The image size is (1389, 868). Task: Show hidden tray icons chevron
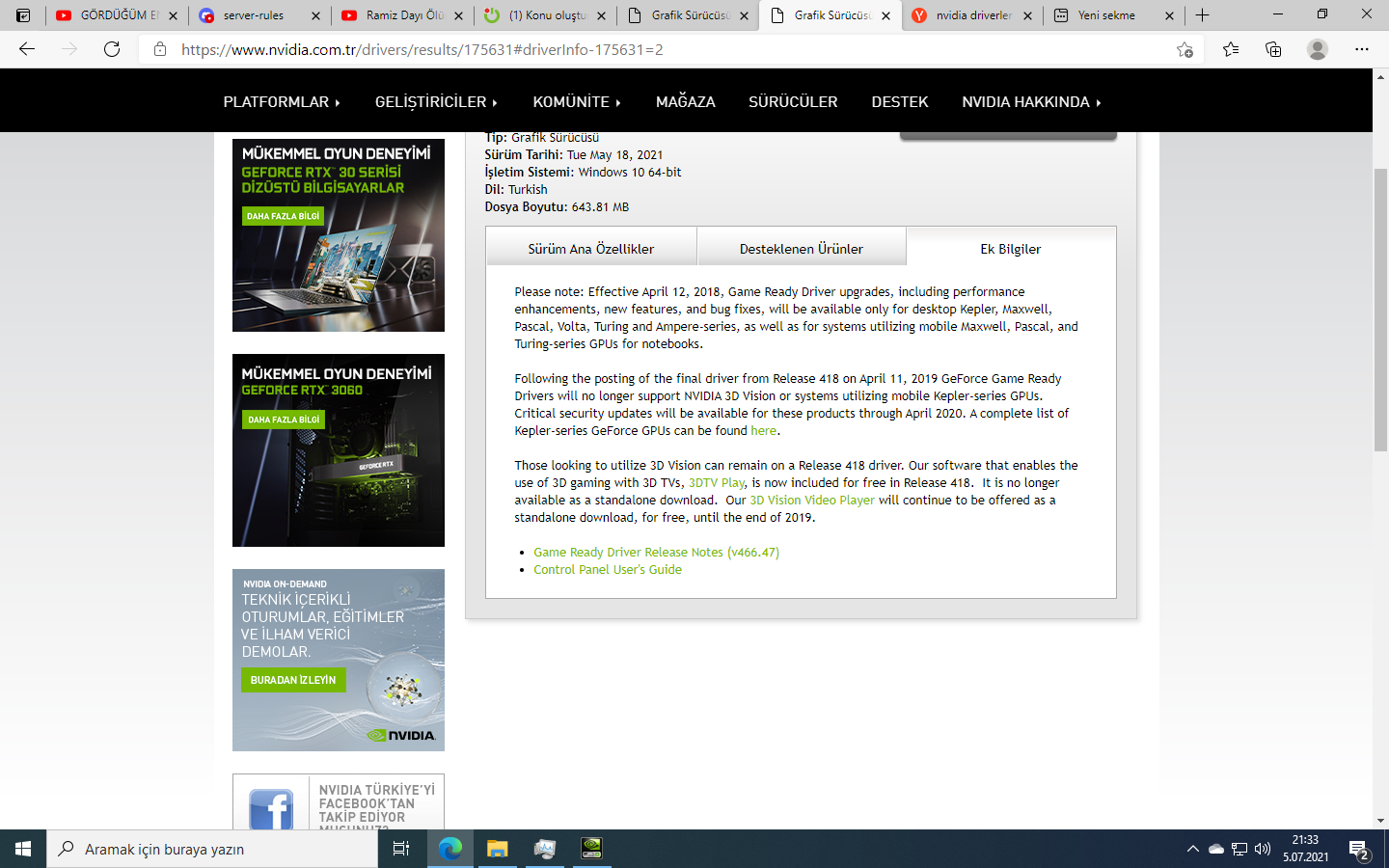coord(1193,849)
